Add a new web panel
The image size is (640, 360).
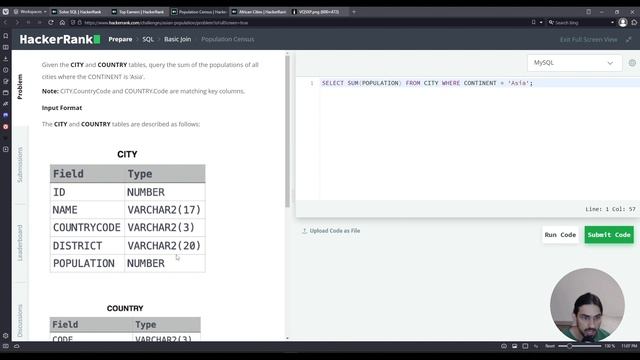(6, 149)
